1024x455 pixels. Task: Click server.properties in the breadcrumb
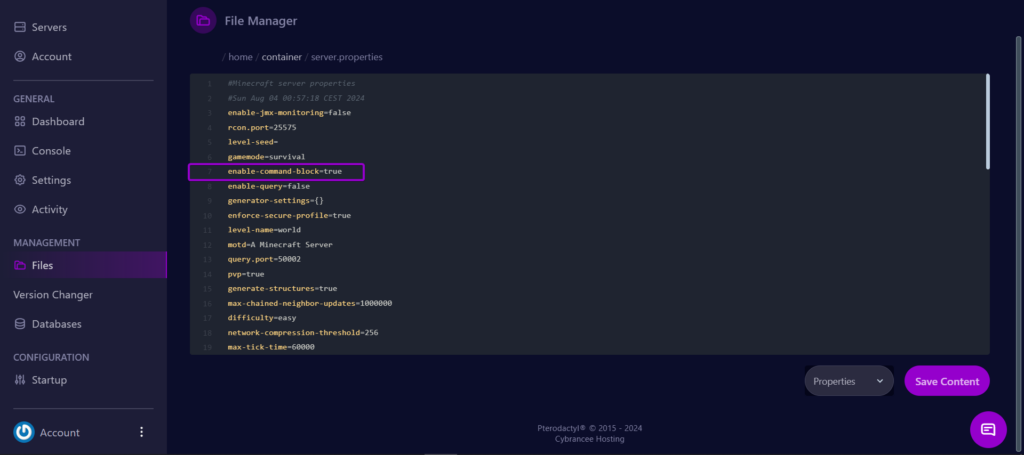[x=347, y=57]
